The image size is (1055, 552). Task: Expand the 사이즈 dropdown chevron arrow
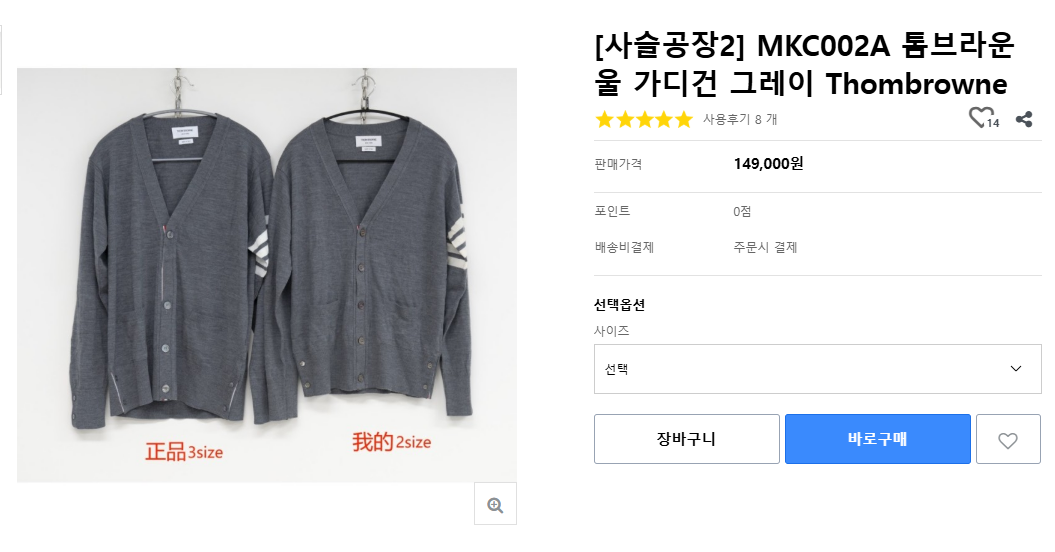point(1016,369)
